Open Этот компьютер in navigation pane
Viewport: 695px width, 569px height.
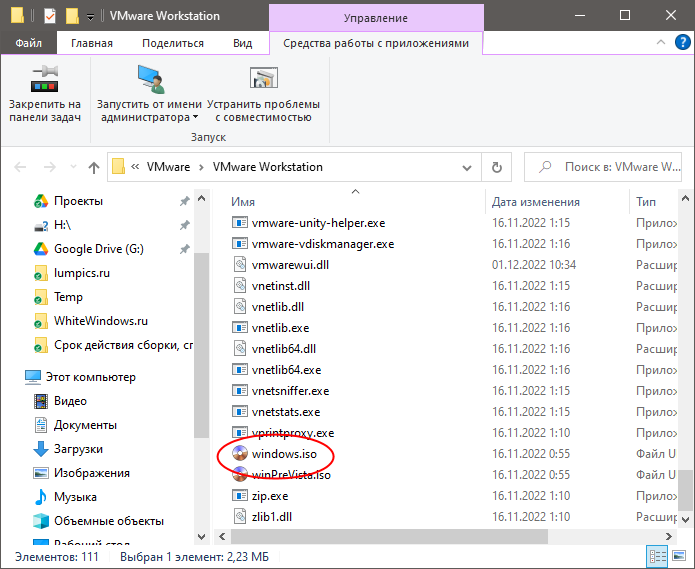pos(80,377)
